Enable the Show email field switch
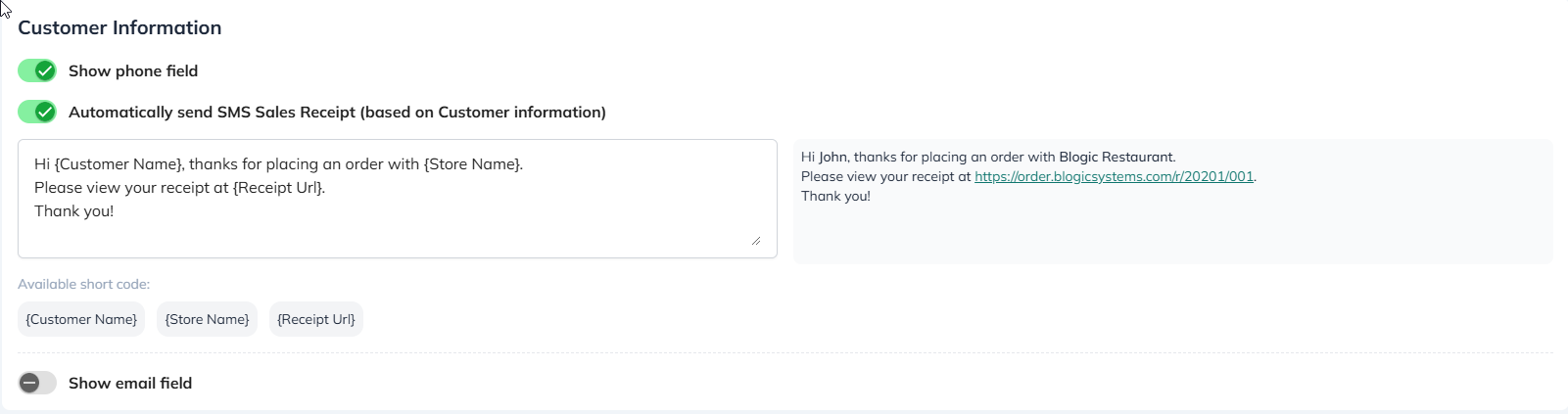Viewport: 1568px width, 414px height. [x=37, y=383]
